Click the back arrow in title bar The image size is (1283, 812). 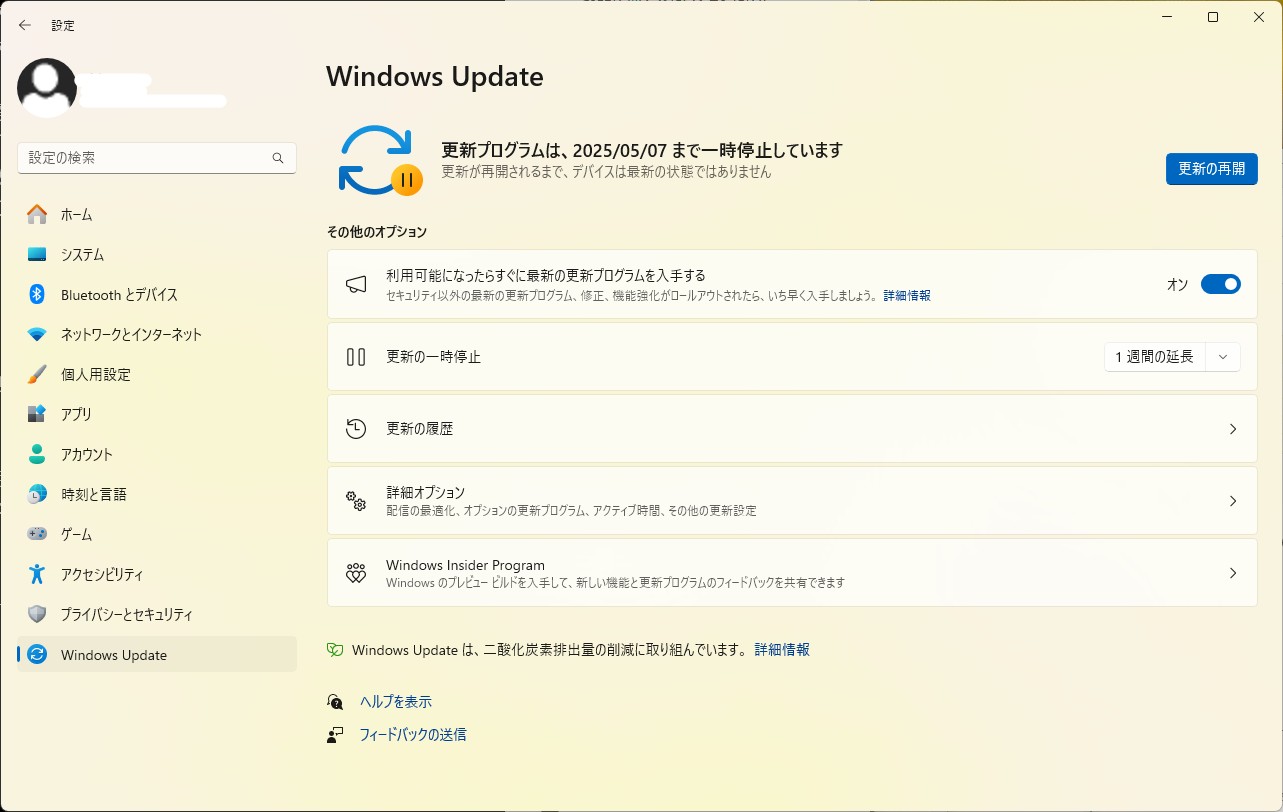tap(25, 25)
